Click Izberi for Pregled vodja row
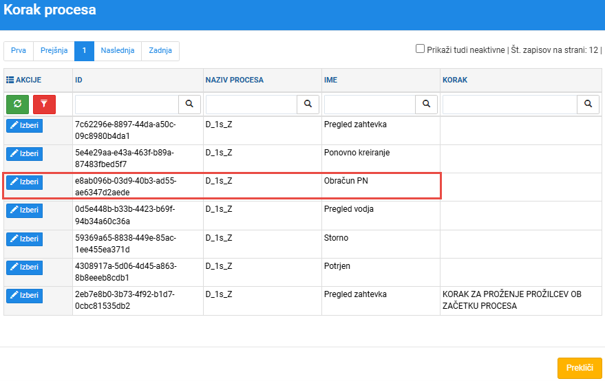Image resolution: width=605 pixels, height=381 pixels. click(24, 210)
